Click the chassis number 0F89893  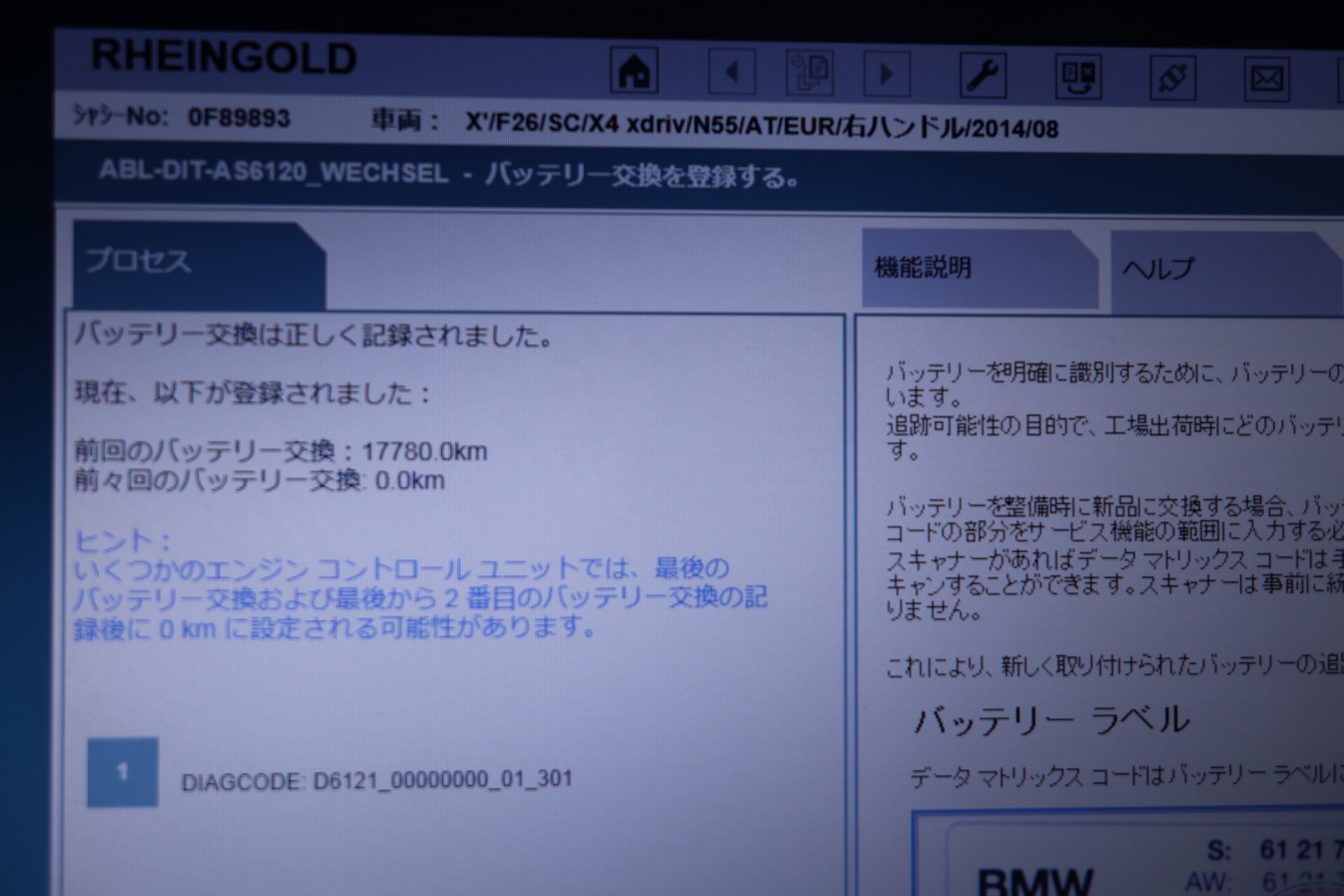(x=238, y=118)
